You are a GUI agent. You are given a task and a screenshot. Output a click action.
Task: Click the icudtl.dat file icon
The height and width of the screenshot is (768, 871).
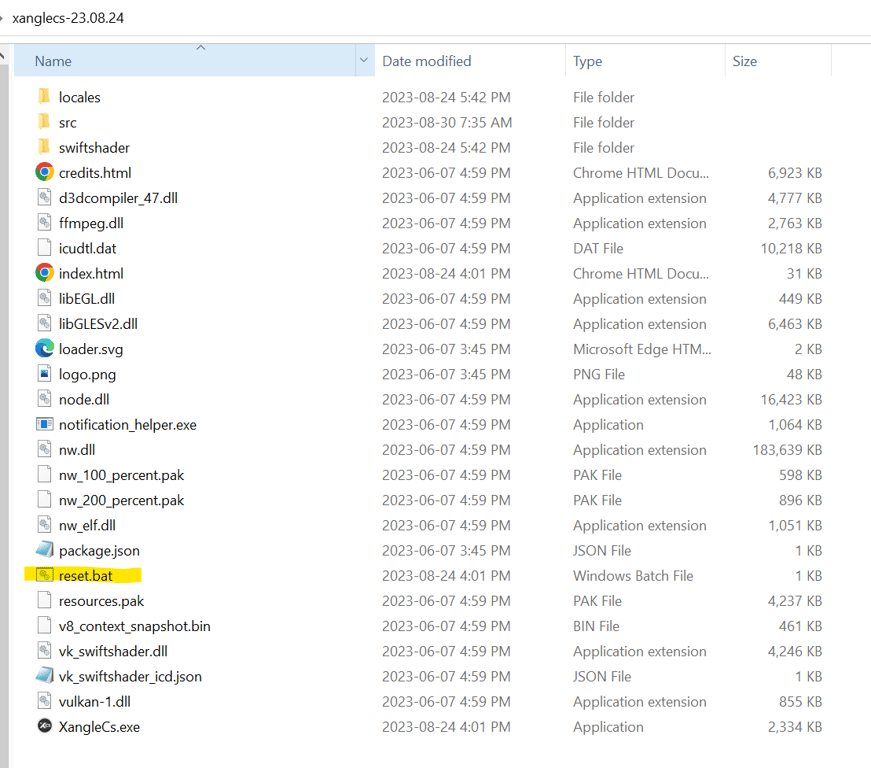[x=44, y=248]
